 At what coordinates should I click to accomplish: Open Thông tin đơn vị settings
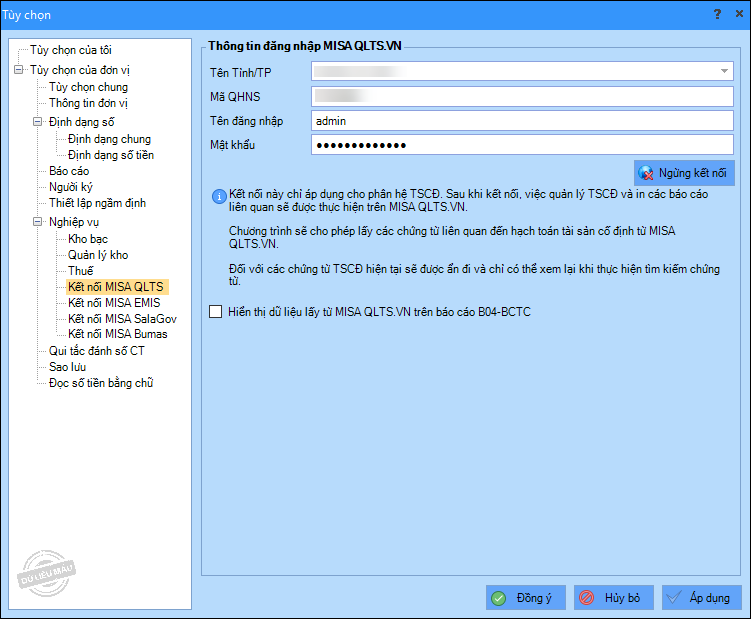[x=88, y=103]
